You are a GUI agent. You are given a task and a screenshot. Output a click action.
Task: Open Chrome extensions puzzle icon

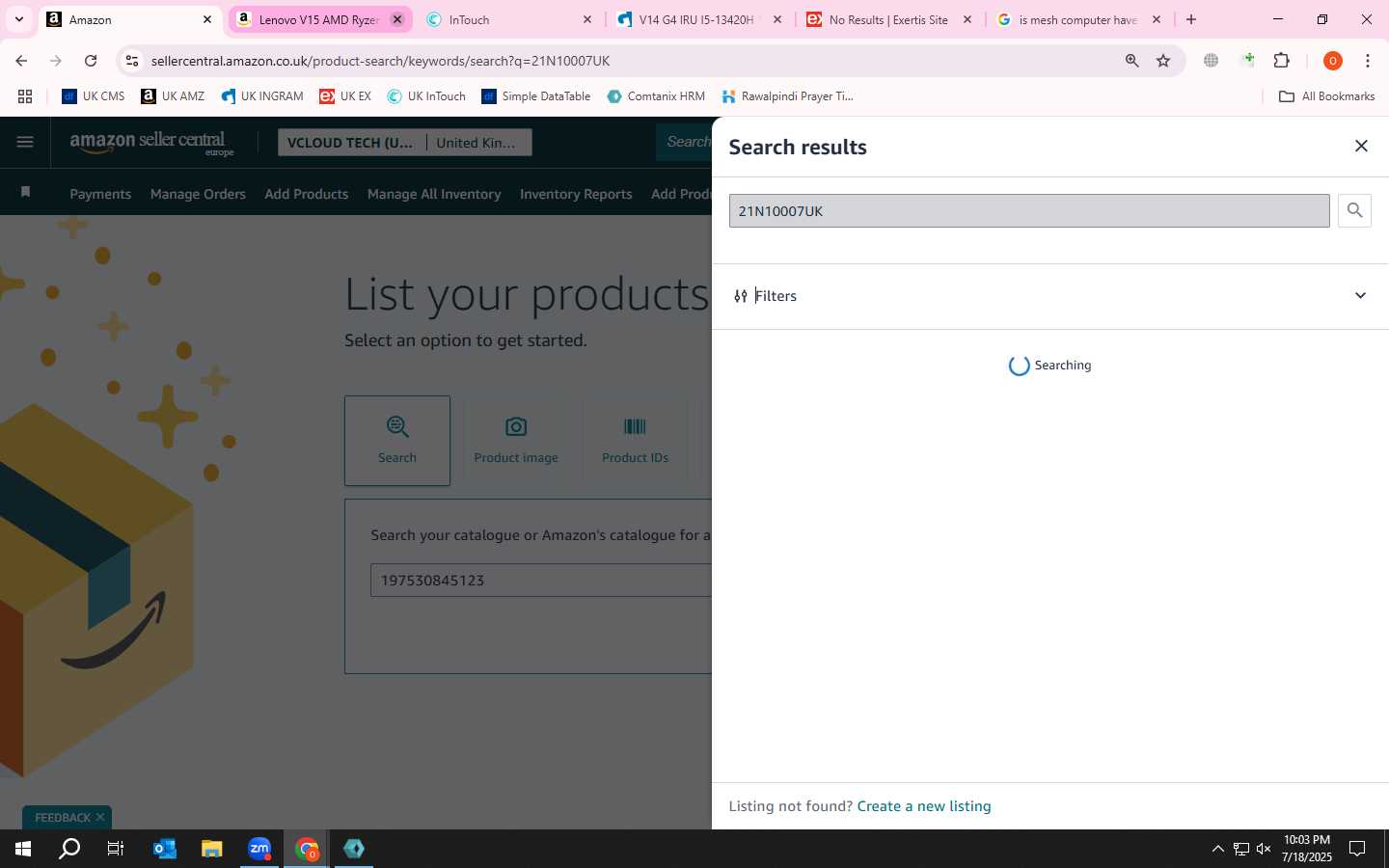pos(1282,61)
